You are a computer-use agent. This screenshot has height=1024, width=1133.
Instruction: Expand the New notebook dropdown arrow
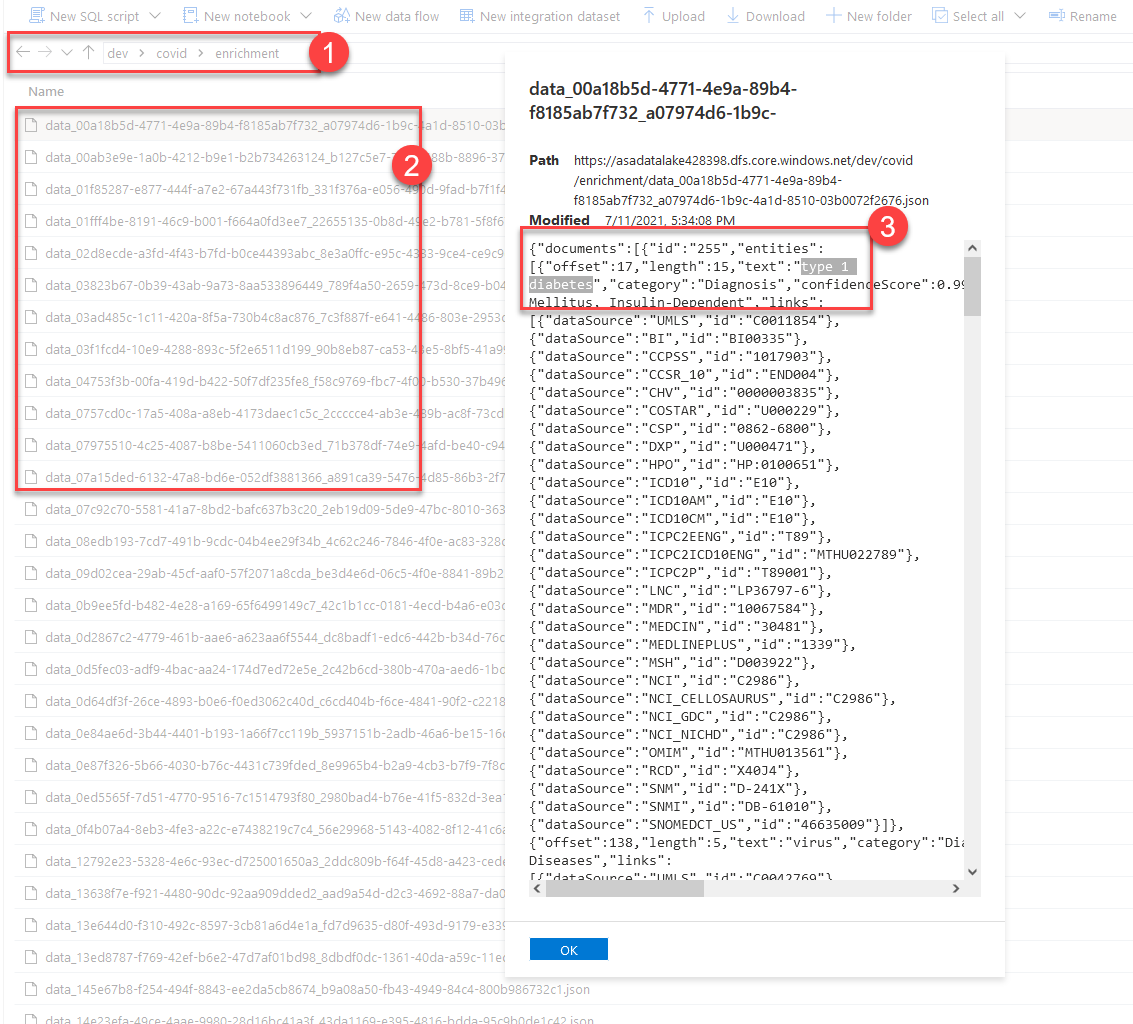point(306,16)
